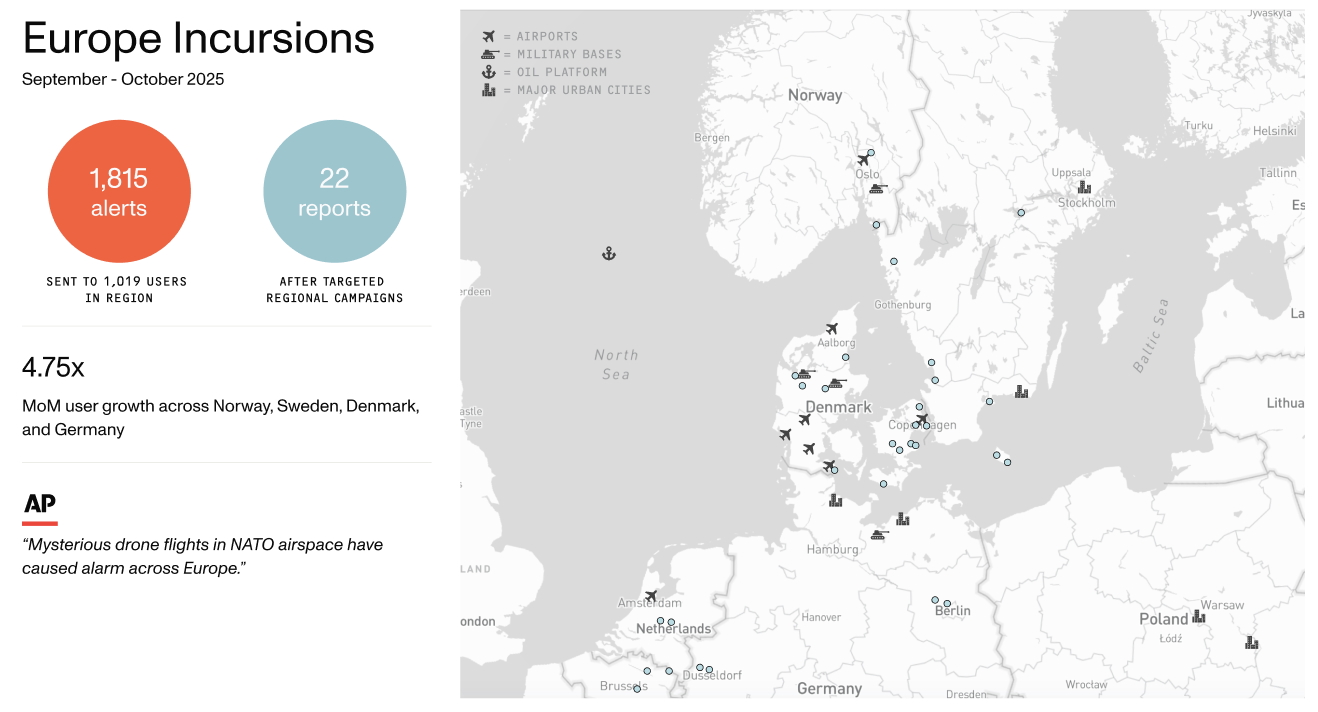Click the Europe Incursions heading

(198, 38)
